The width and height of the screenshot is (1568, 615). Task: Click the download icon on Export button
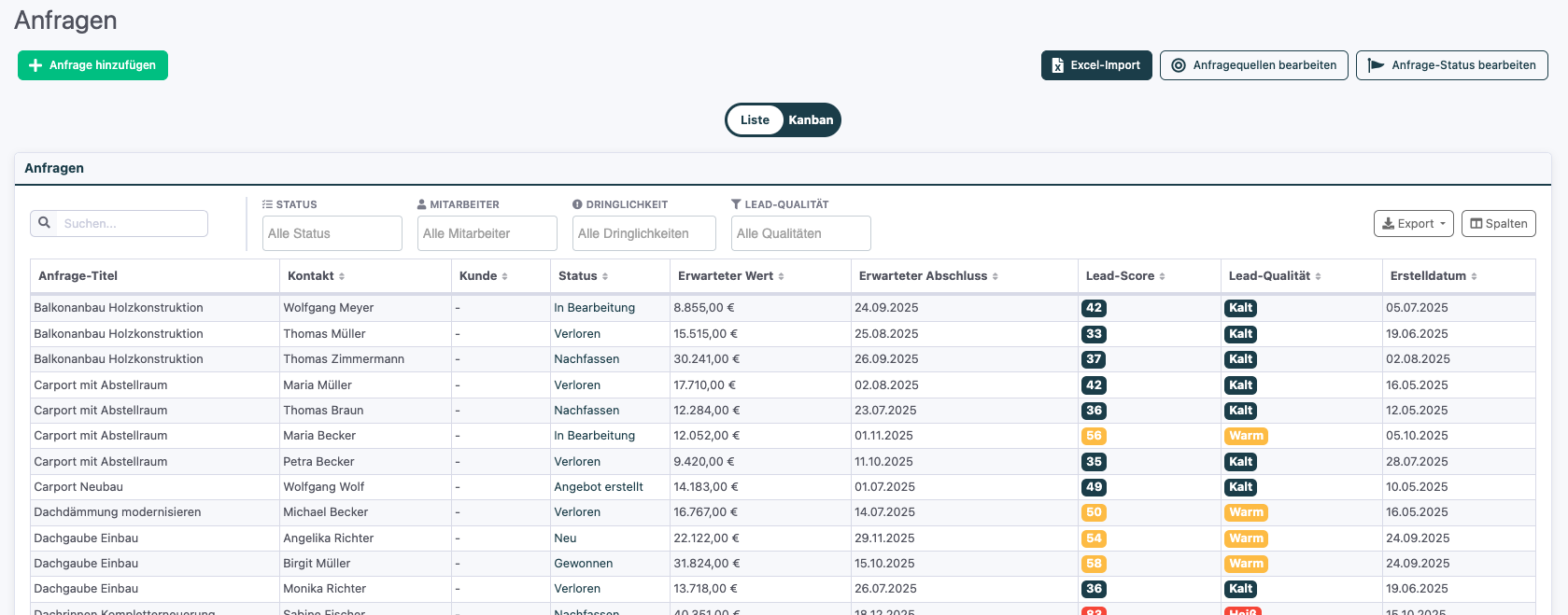tap(1388, 224)
